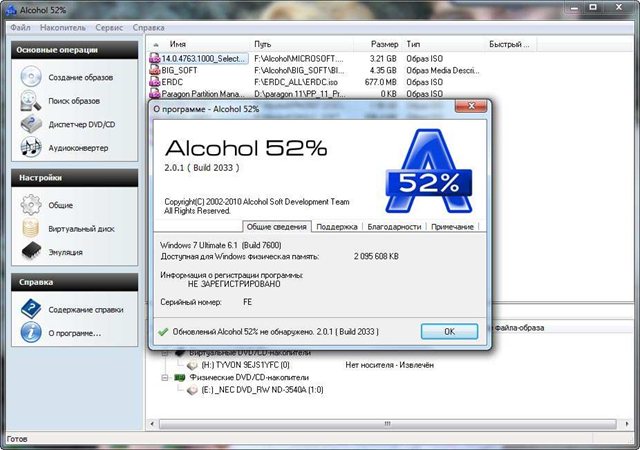Switch to the Благодарности tab
Screen dimensions: 640x450
[394, 227]
